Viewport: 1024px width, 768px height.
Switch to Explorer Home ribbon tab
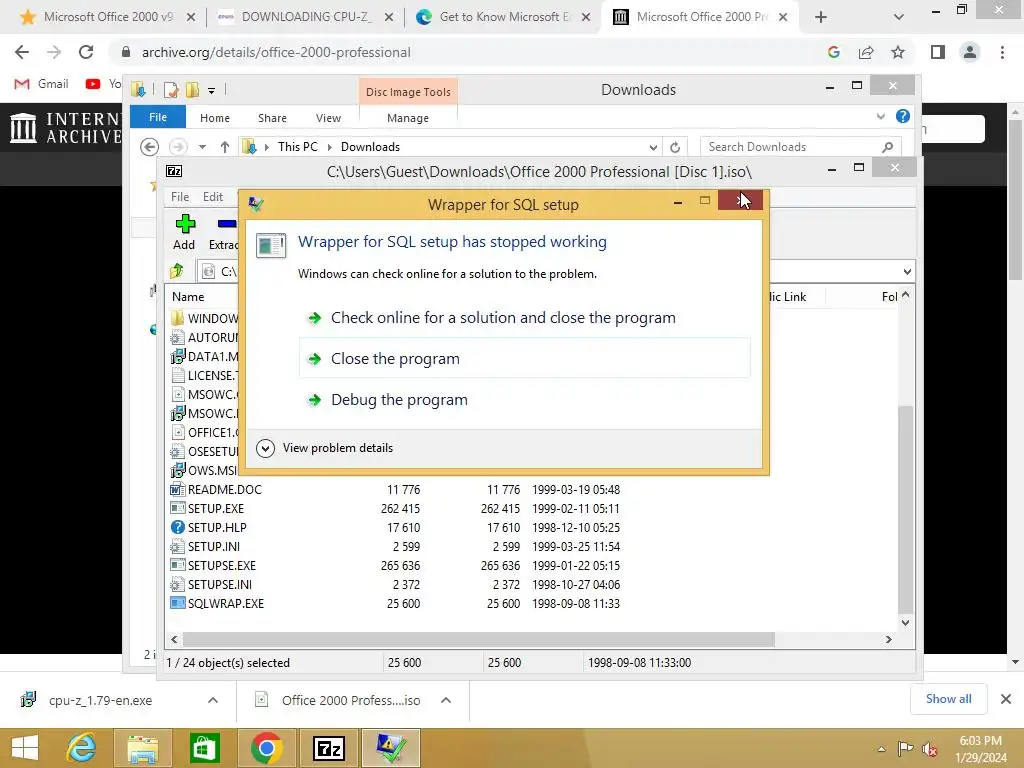point(215,118)
